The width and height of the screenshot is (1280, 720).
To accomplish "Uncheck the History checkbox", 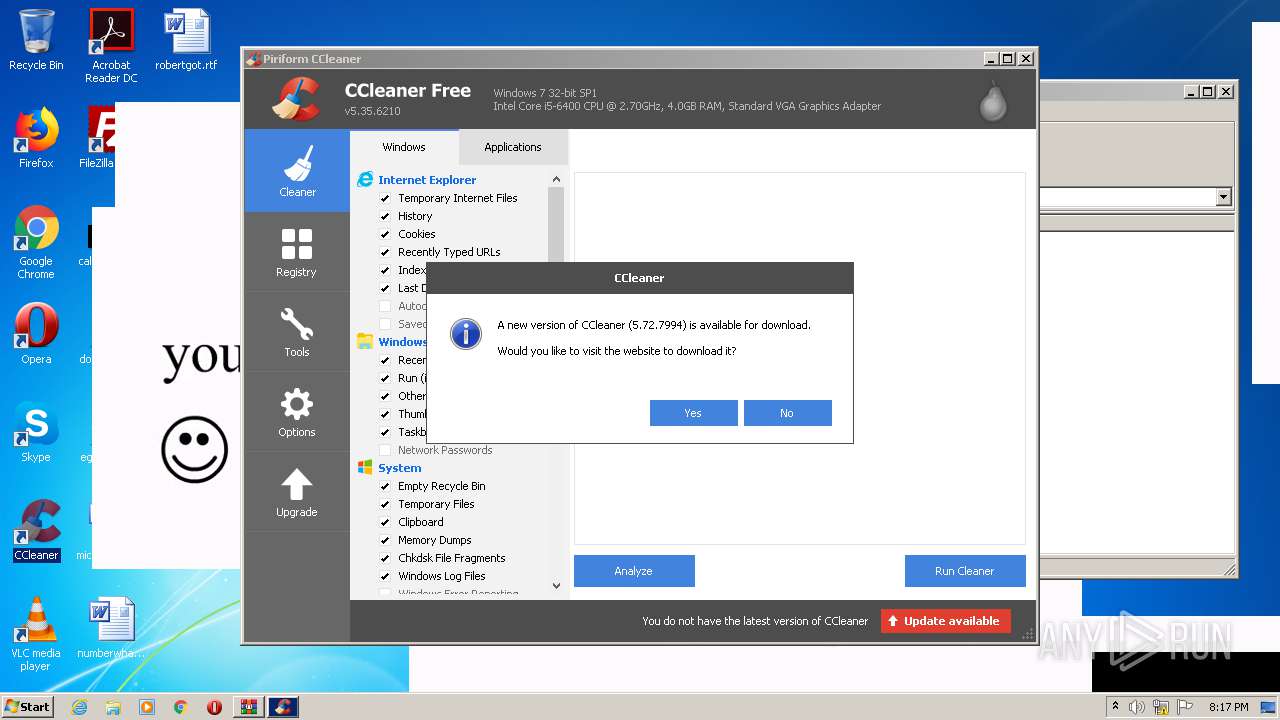I will [x=385, y=216].
